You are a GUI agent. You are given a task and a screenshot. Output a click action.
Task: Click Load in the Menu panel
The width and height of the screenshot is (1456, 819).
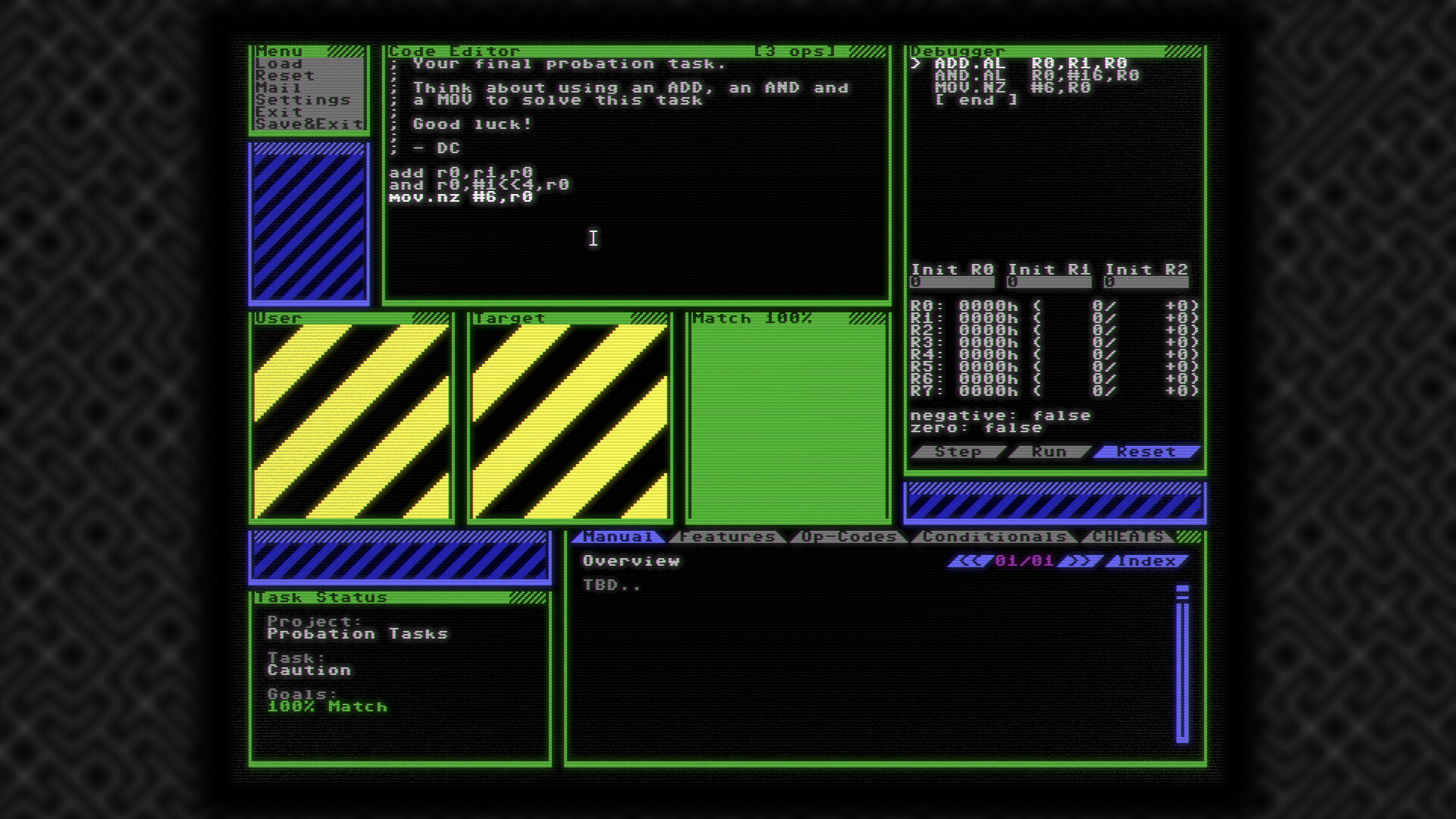[x=279, y=64]
